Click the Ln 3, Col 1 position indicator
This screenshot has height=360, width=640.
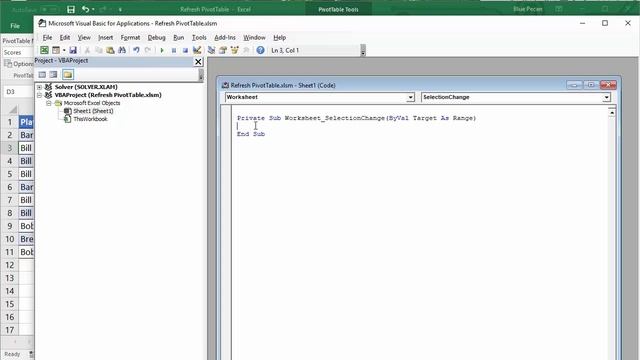tap(285, 51)
